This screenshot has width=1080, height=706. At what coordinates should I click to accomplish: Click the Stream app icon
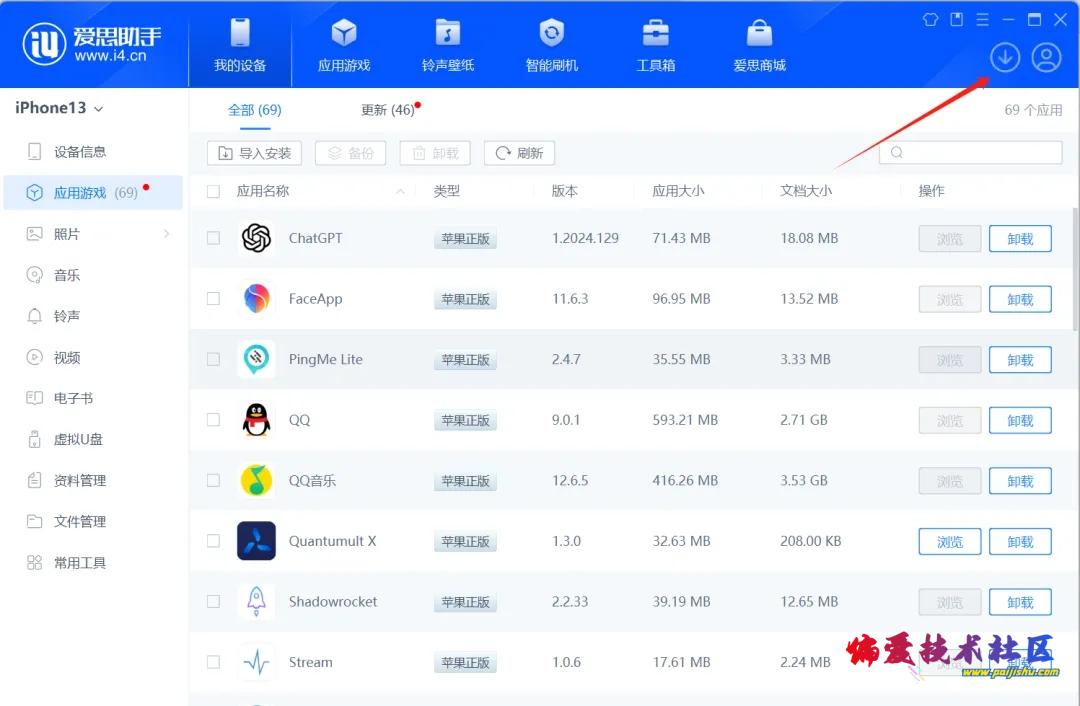pyautogui.click(x=256, y=662)
